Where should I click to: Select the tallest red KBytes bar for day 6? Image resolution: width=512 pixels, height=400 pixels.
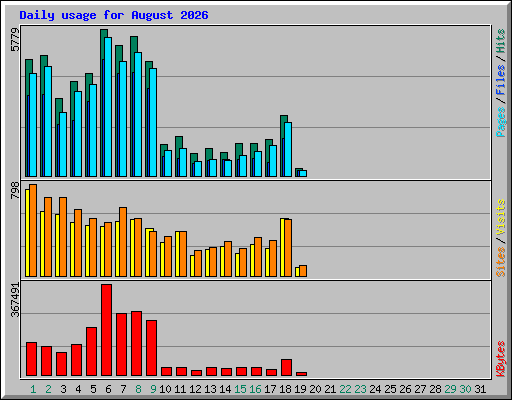[x=107, y=330]
